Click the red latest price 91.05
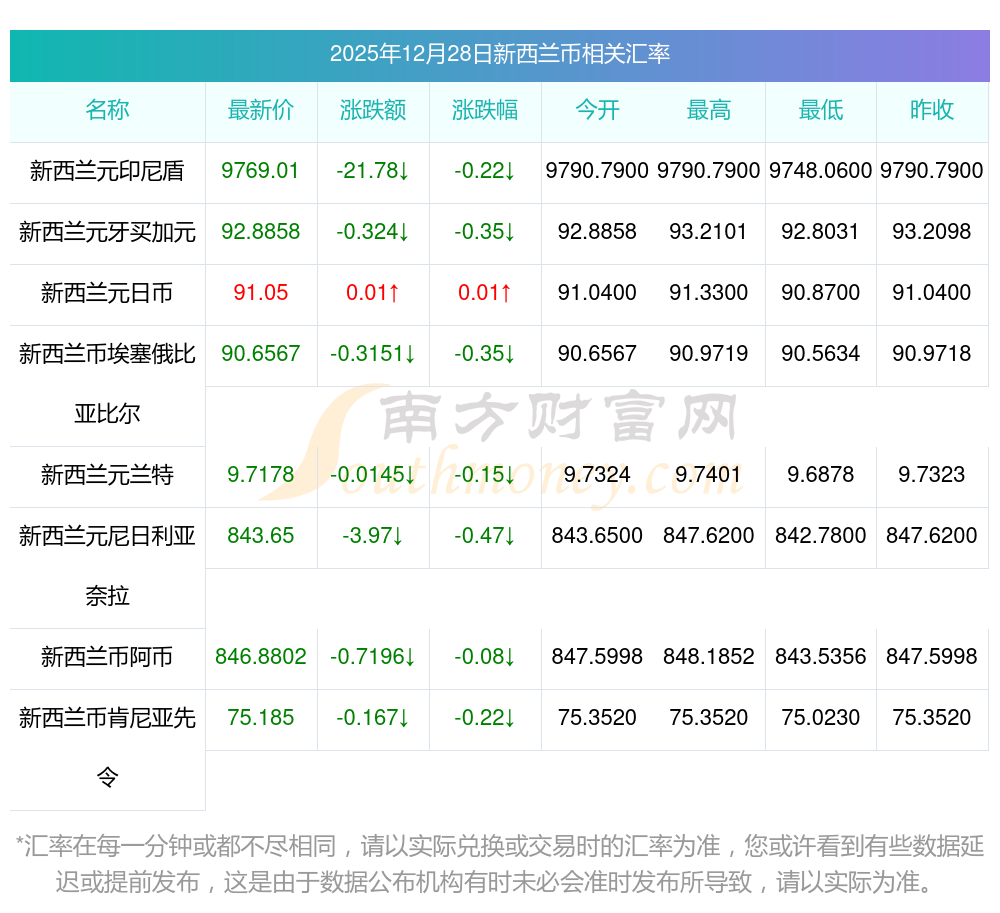Image resolution: width=1000 pixels, height=913 pixels. (261, 293)
